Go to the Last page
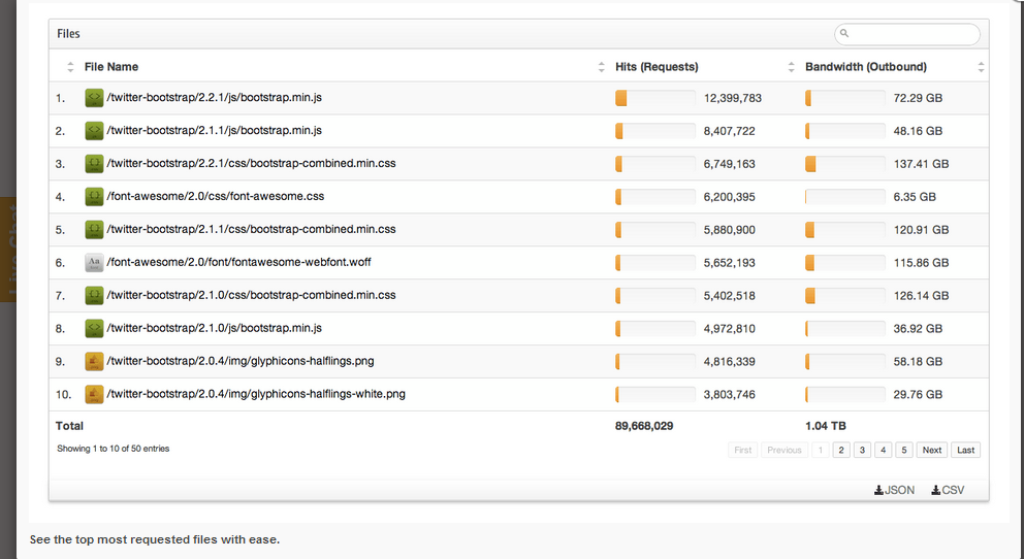The image size is (1024, 559). (x=965, y=450)
